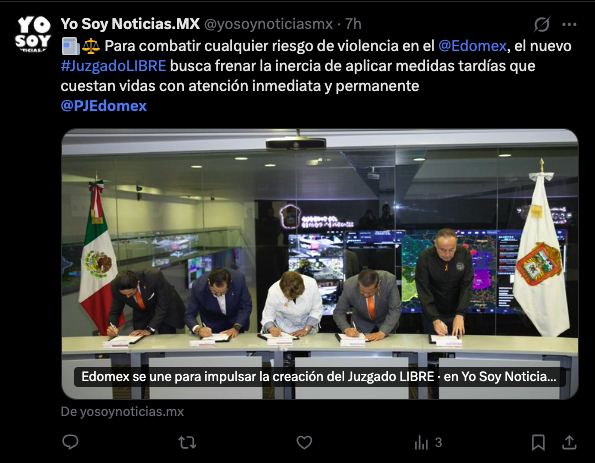
Task: Share the tweet via upload icon
Action: (x=569, y=443)
